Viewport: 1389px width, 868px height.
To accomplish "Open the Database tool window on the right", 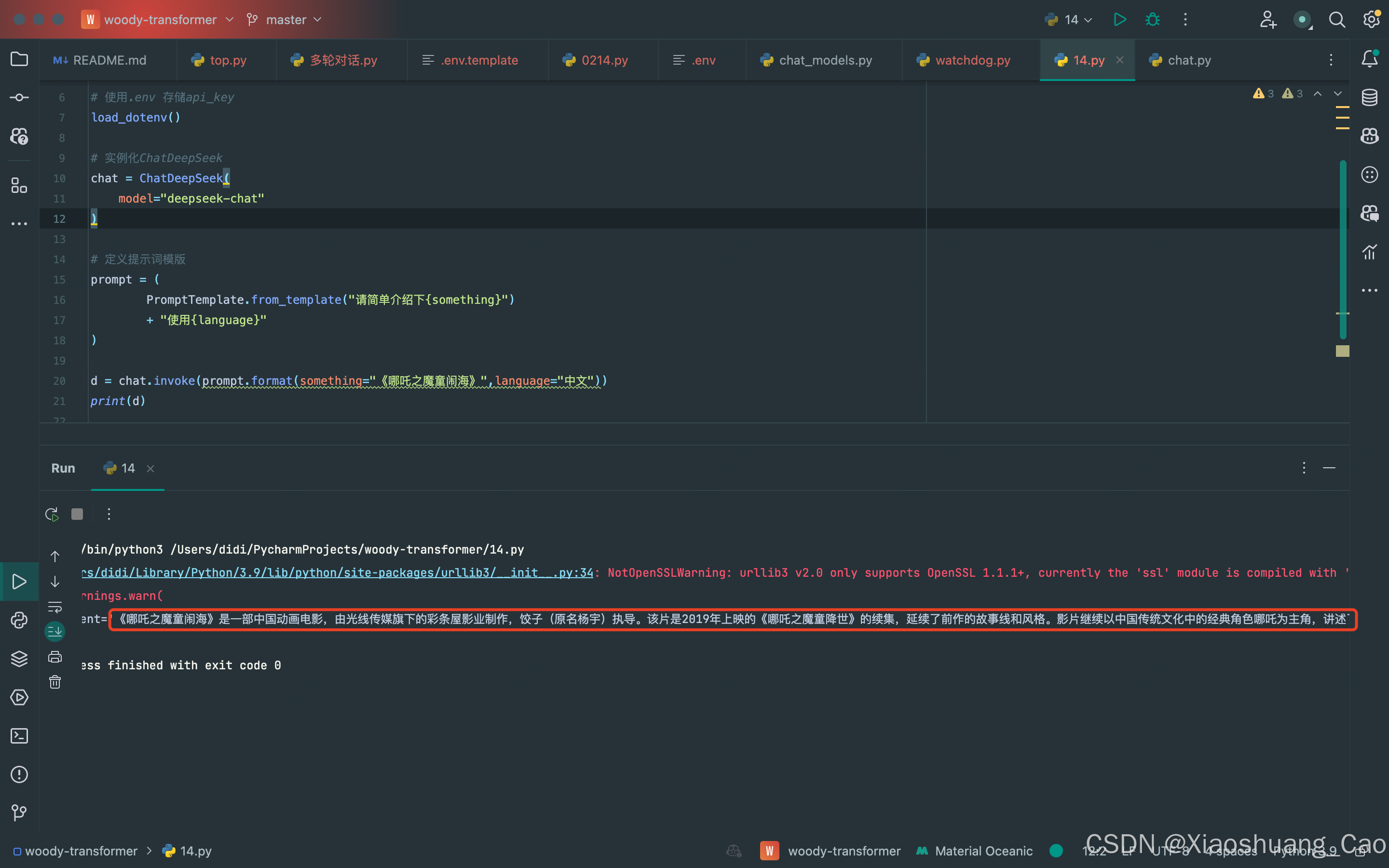I will point(1371,97).
